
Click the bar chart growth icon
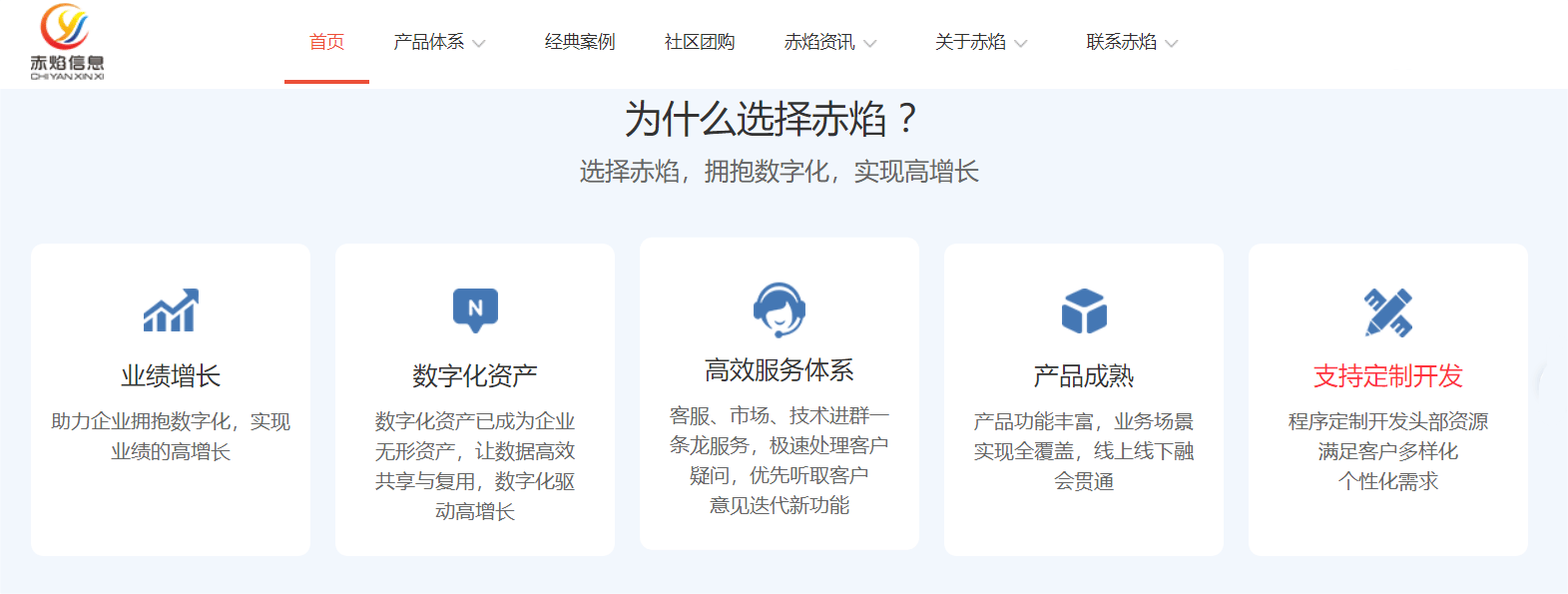click(171, 310)
